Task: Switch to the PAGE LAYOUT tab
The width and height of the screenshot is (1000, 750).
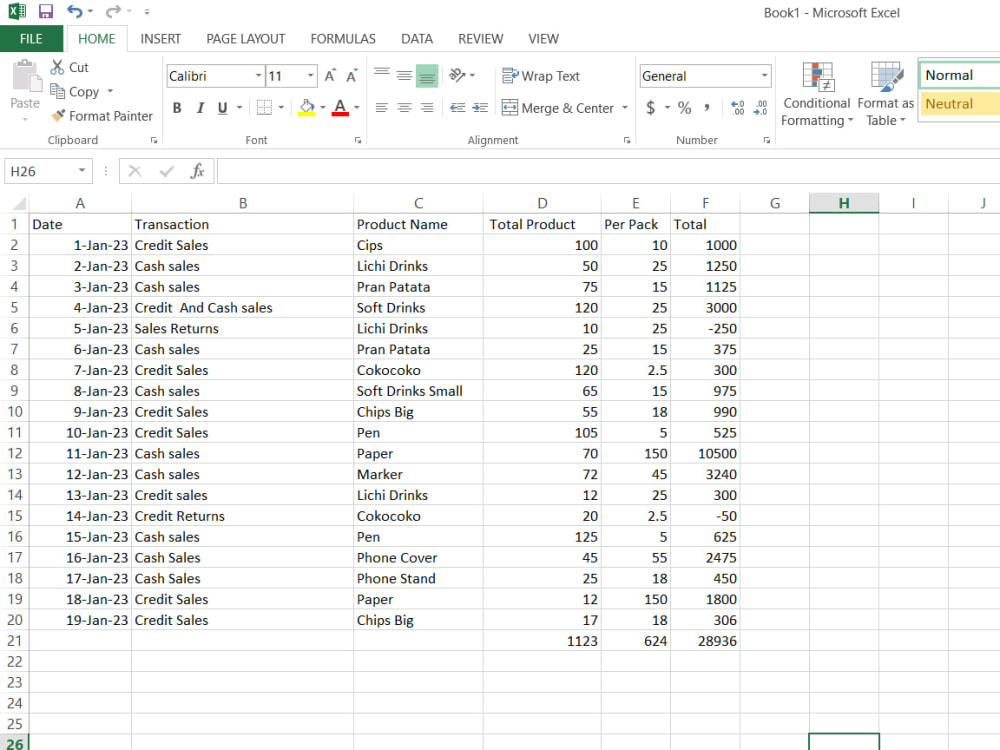Action: (246, 39)
